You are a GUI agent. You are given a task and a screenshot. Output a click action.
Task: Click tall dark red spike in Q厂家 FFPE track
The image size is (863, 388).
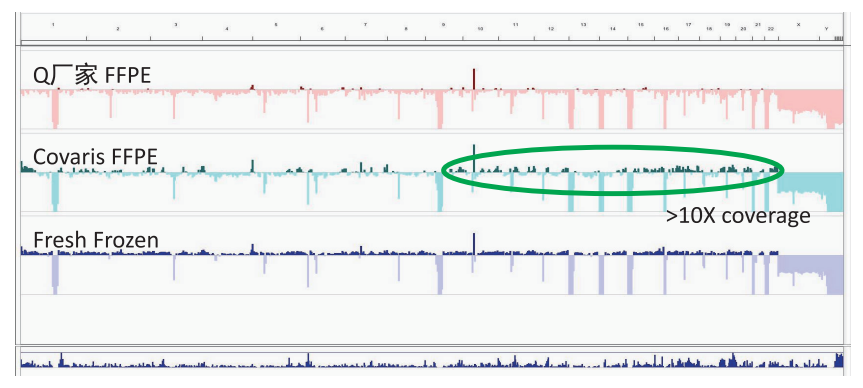[x=474, y=79]
